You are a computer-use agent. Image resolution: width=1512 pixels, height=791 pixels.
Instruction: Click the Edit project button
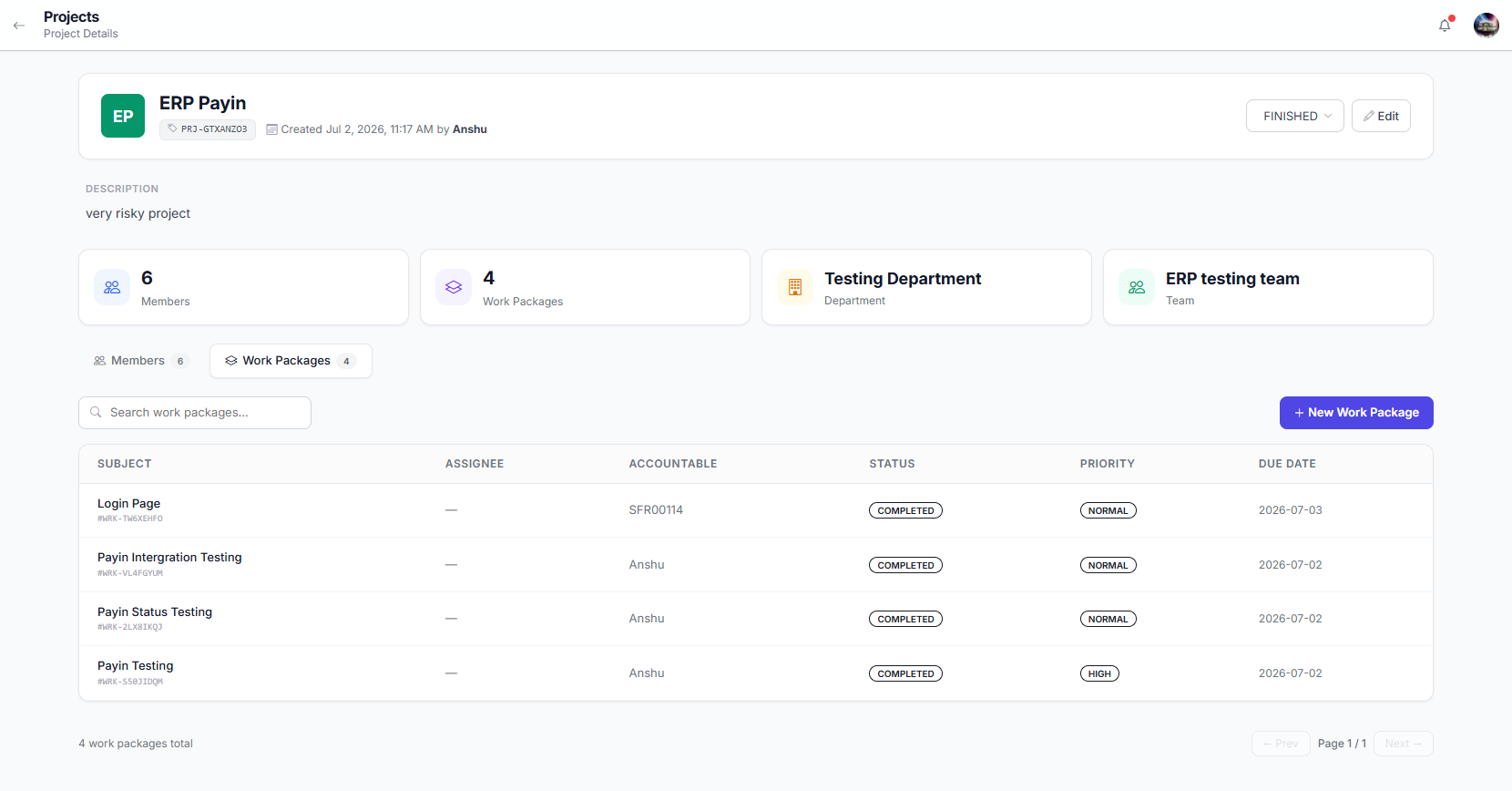(x=1381, y=116)
